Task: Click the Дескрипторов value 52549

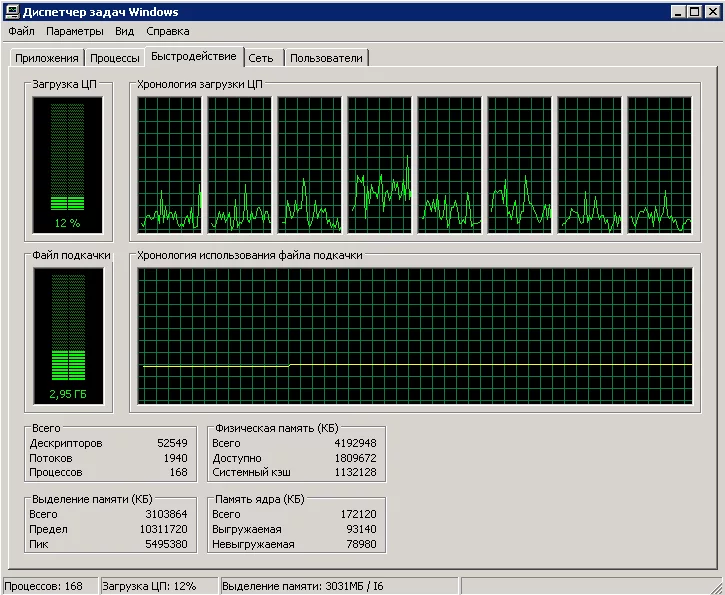Action: click(172, 443)
